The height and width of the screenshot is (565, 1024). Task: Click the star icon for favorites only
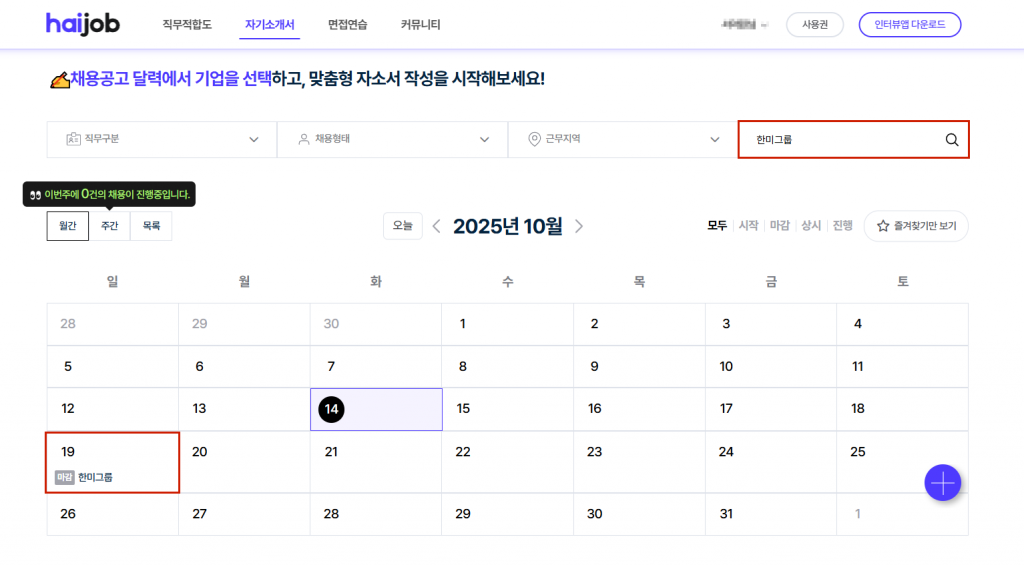[883, 226]
